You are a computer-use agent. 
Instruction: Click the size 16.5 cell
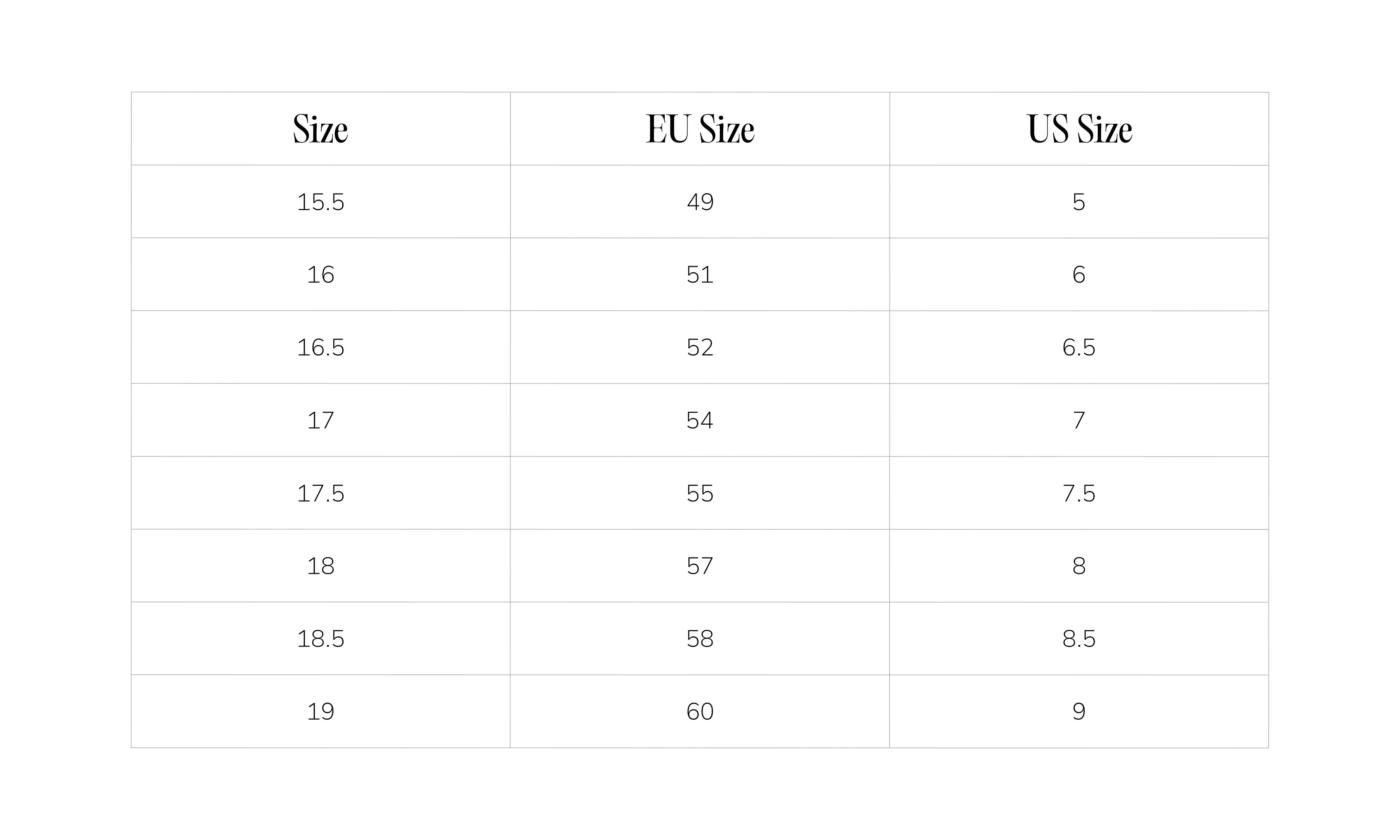point(320,347)
